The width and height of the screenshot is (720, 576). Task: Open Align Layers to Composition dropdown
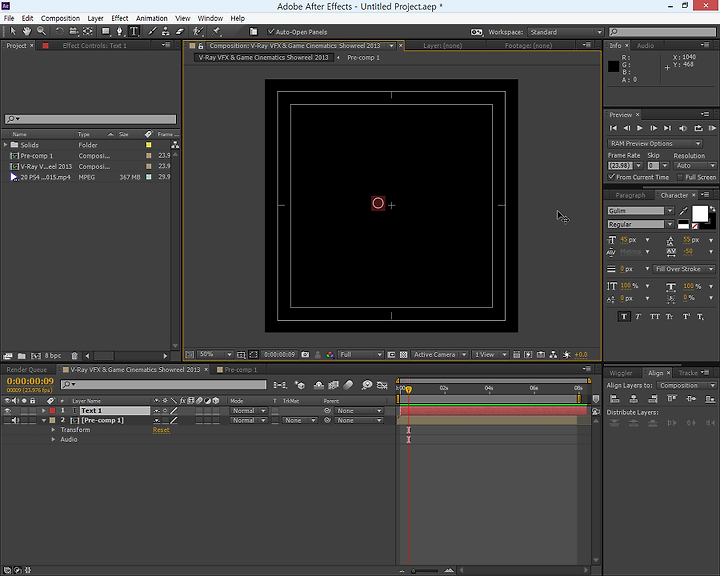tap(686, 385)
